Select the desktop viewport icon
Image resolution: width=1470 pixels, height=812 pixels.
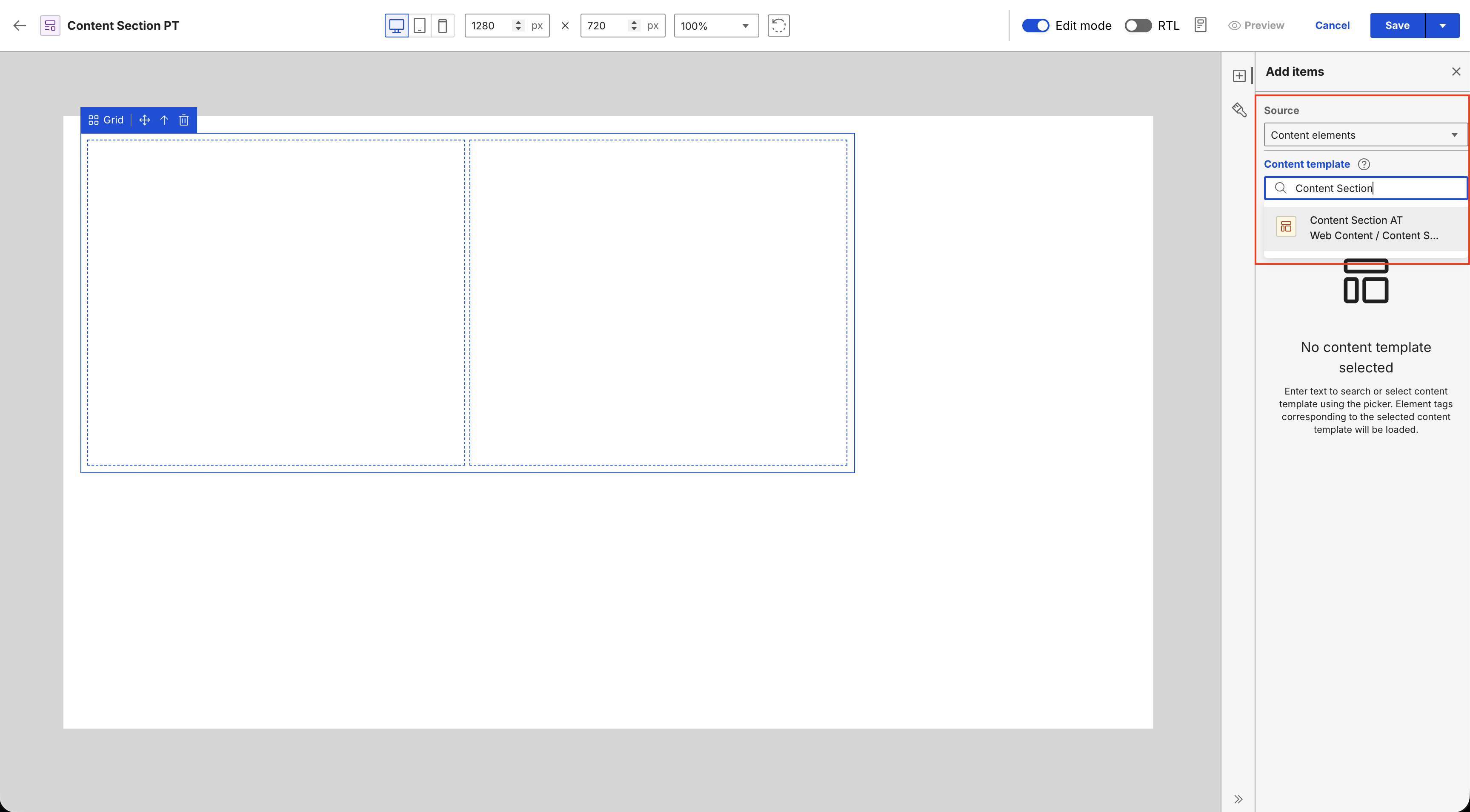pyautogui.click(x=397, y=26)
